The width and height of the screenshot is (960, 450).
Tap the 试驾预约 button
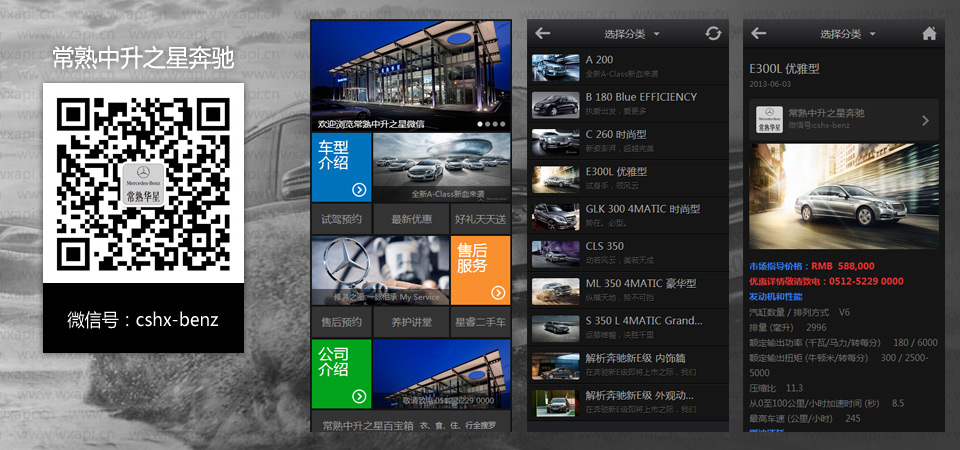(x=342, y=219)
